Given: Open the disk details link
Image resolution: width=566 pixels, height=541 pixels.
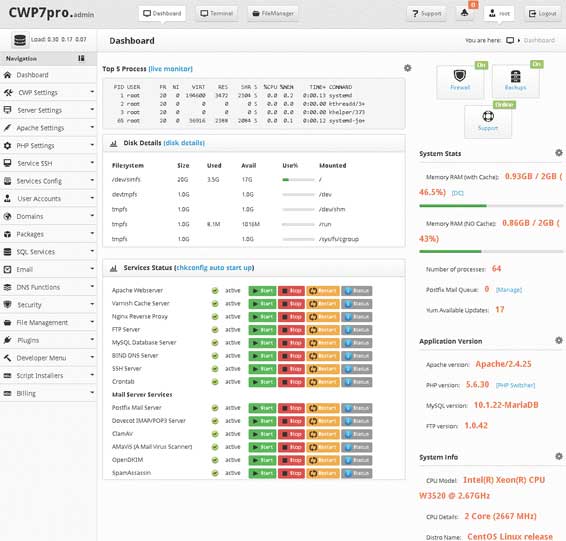Looking at the screenshot, I should coord(184,143).
